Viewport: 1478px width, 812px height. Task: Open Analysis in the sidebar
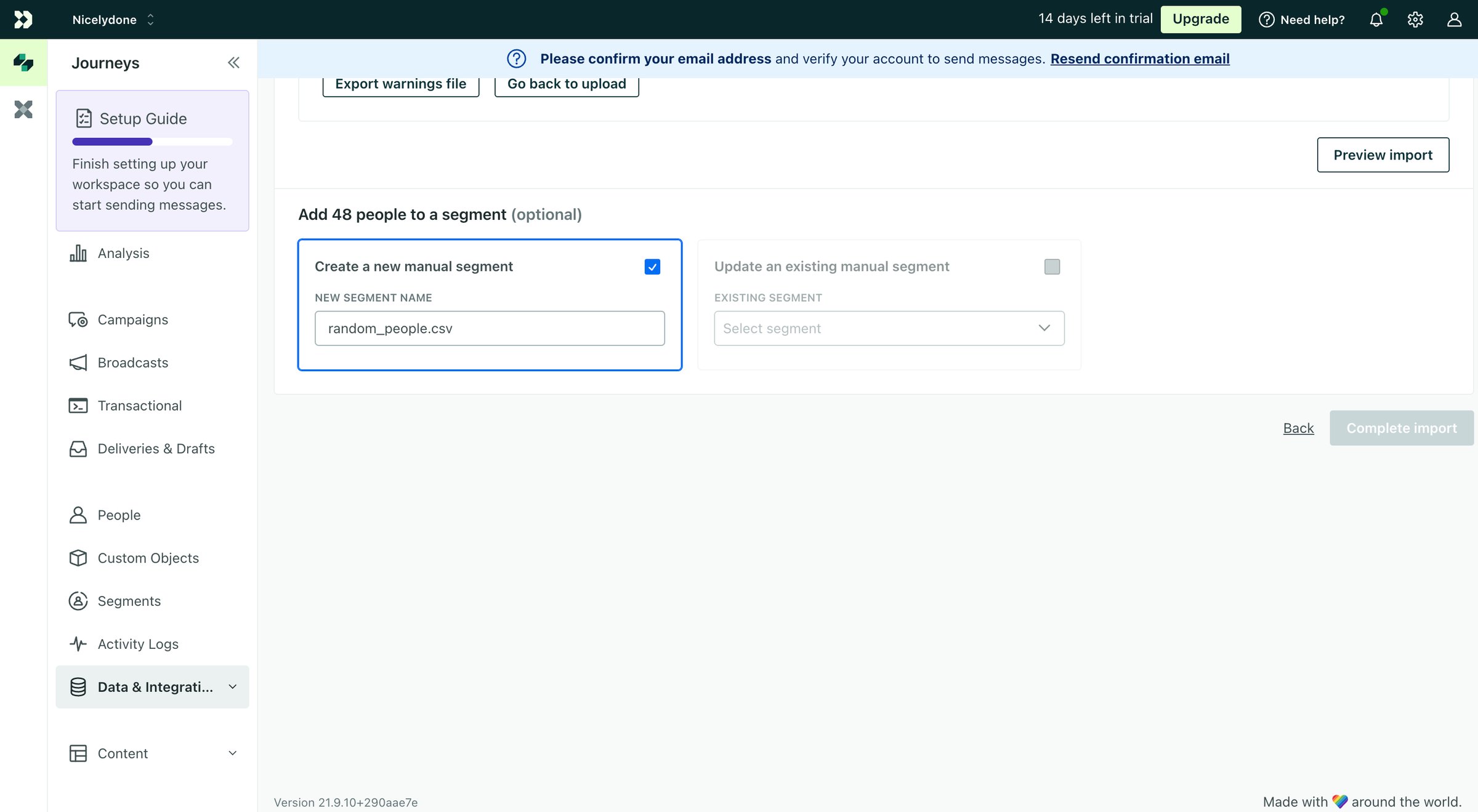tap(123, 253)
